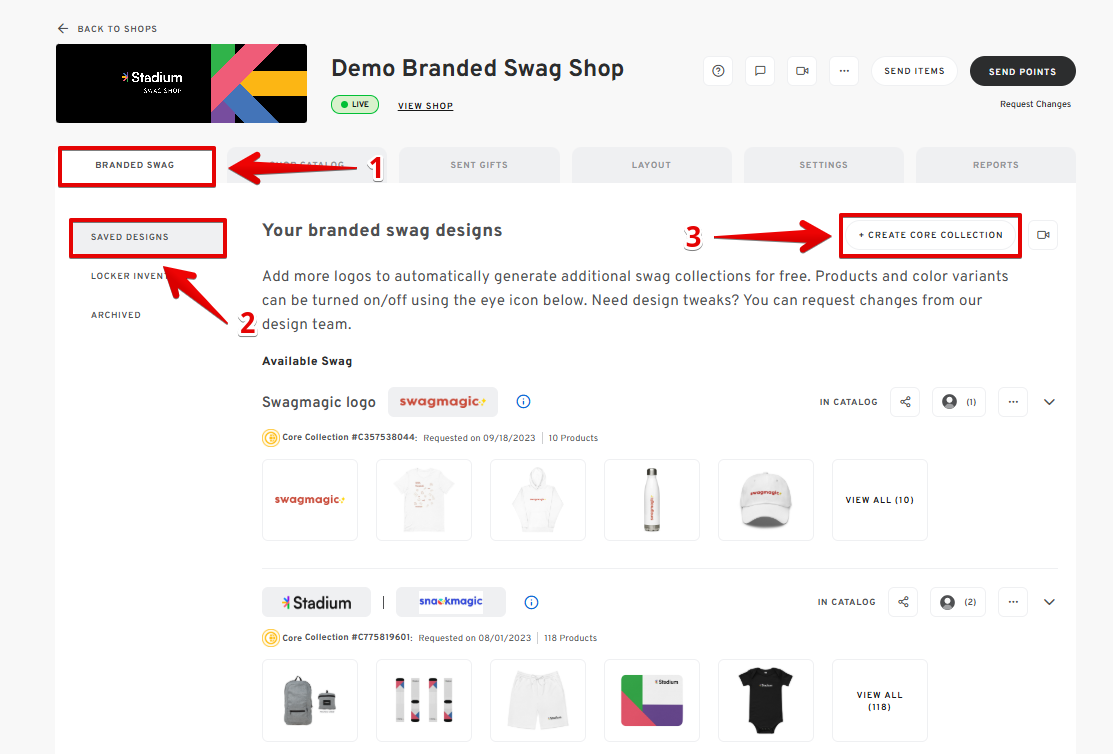Click info icon beside snackmagic logo
Viewport: 1113px width, 754px height.
(x=531, y=602)
